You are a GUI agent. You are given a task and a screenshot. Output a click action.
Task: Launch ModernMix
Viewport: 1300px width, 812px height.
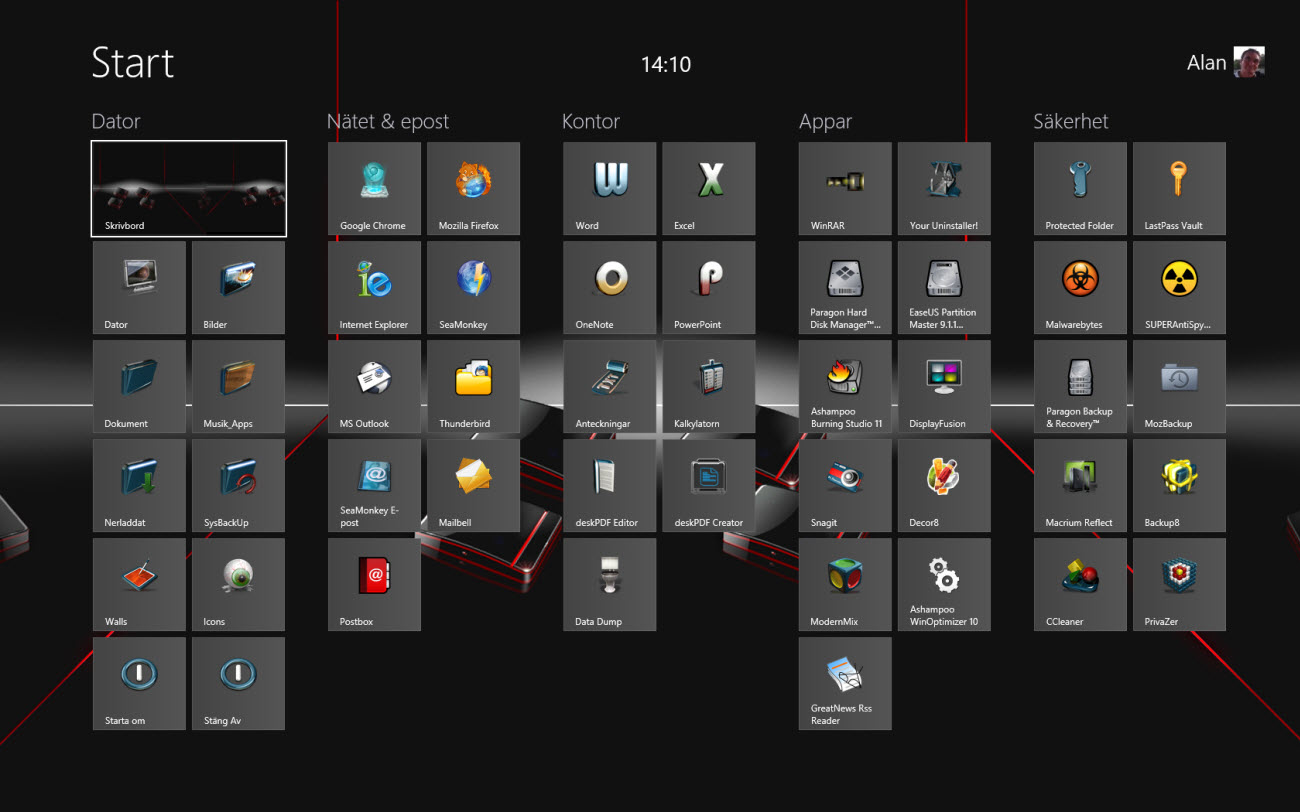coord(845,584)
